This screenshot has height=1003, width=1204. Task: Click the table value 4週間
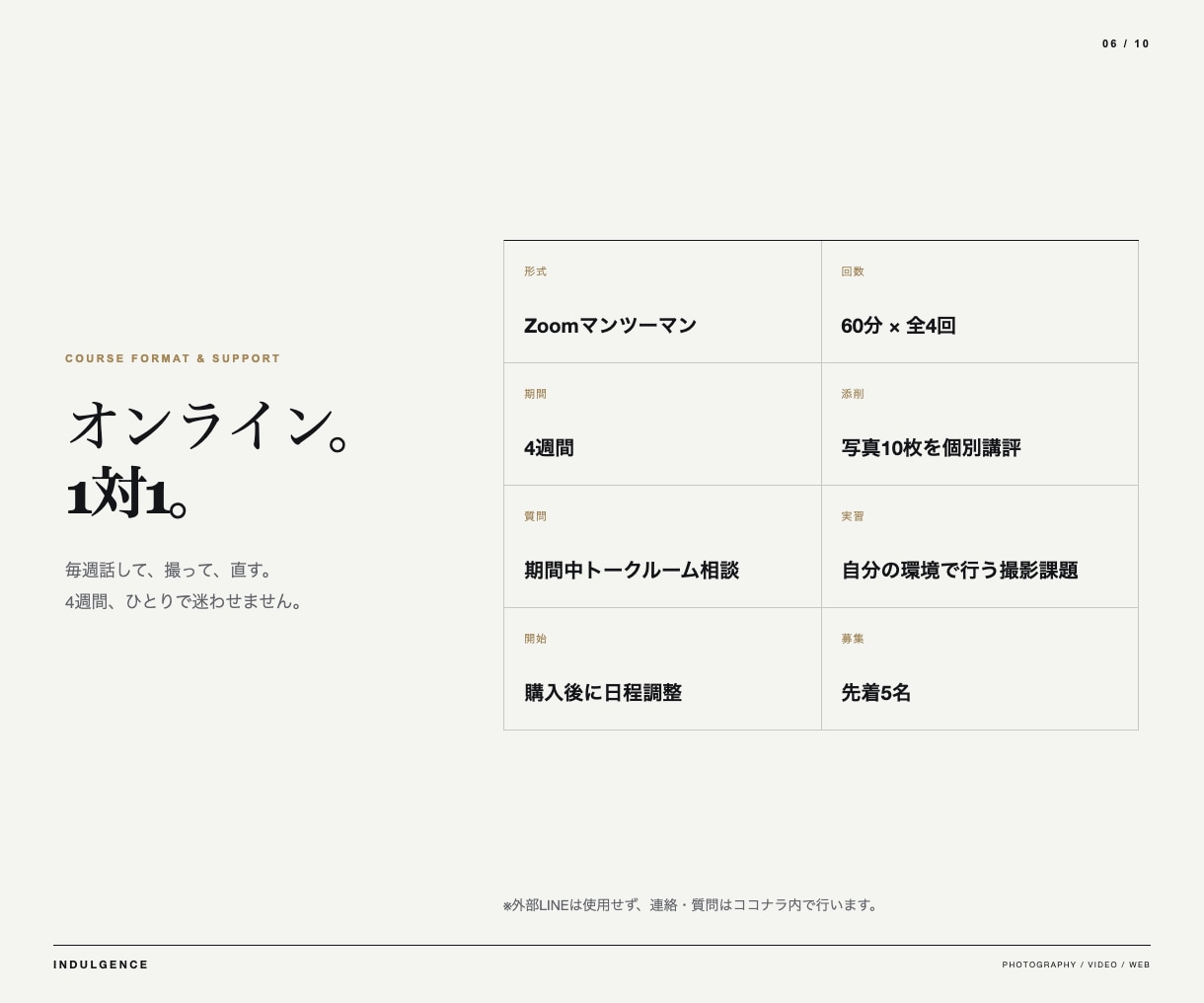tap(549, 448)
